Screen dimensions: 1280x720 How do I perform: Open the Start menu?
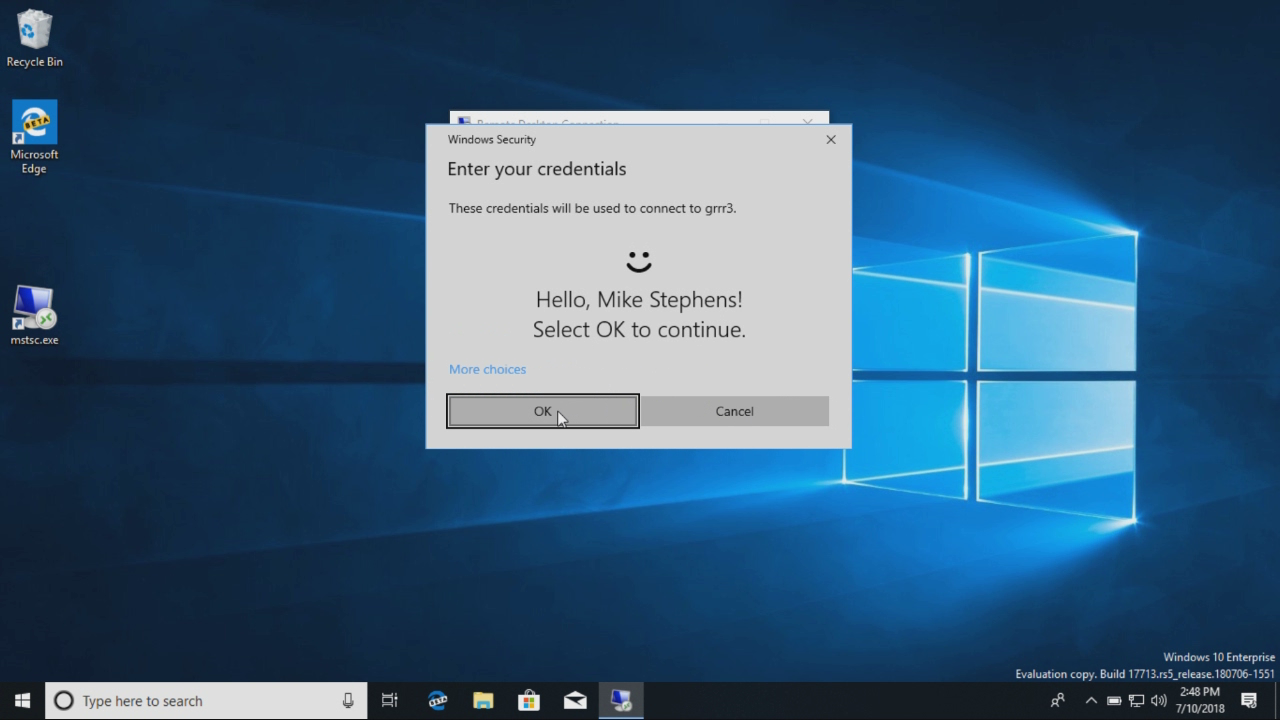(20, 700)
